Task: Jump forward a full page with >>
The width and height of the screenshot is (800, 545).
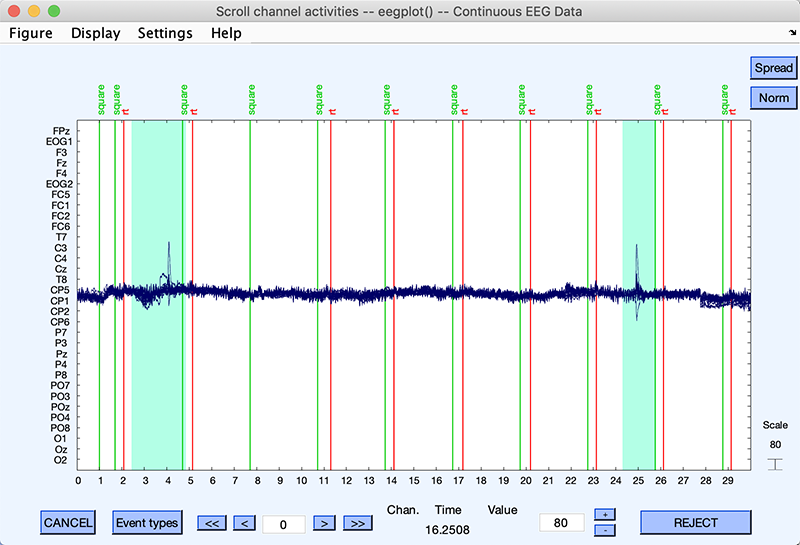Action: pos(357,522)
